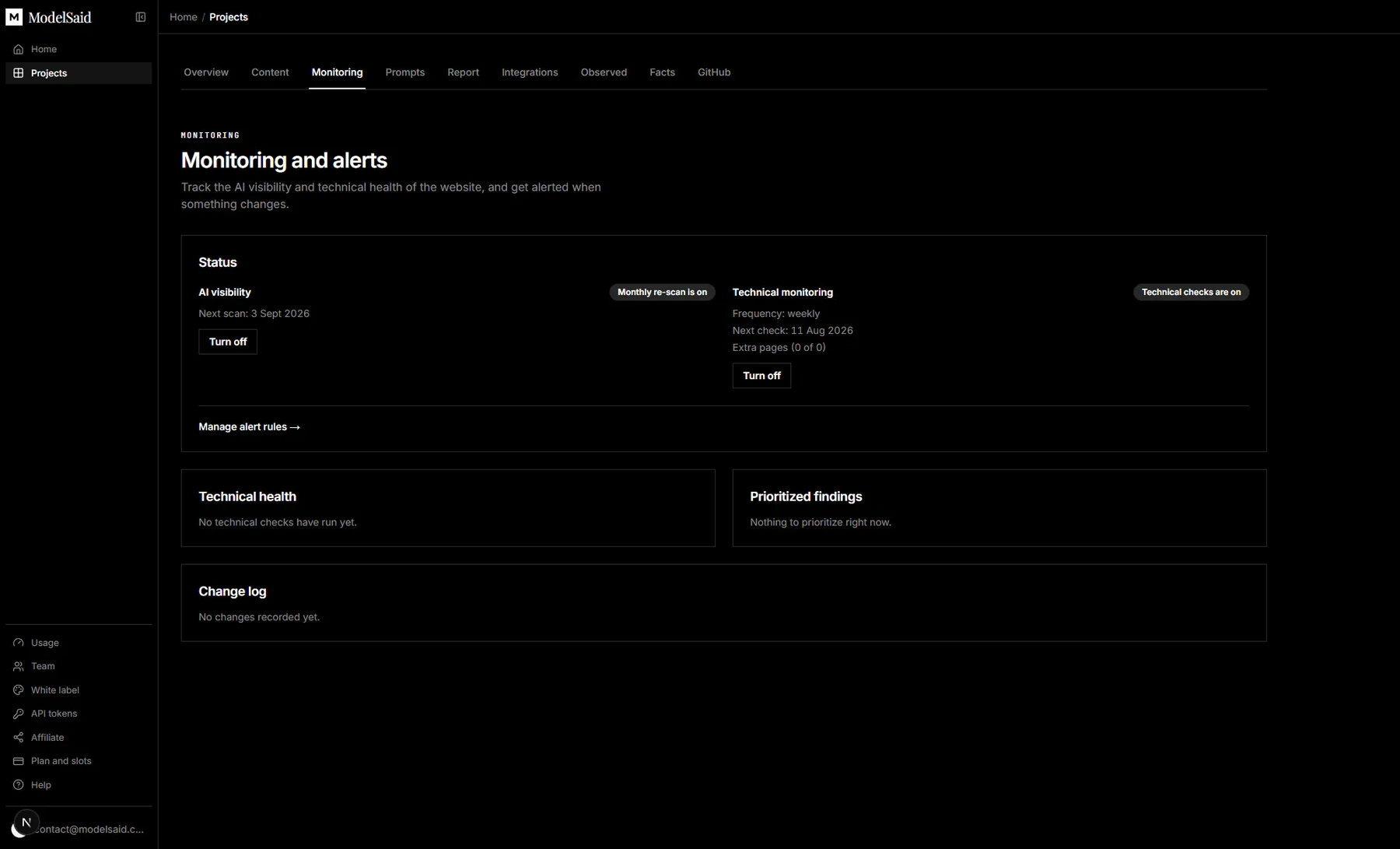Open White label palette icon
Screen dimensions: 1400x849
pos(19,690)
